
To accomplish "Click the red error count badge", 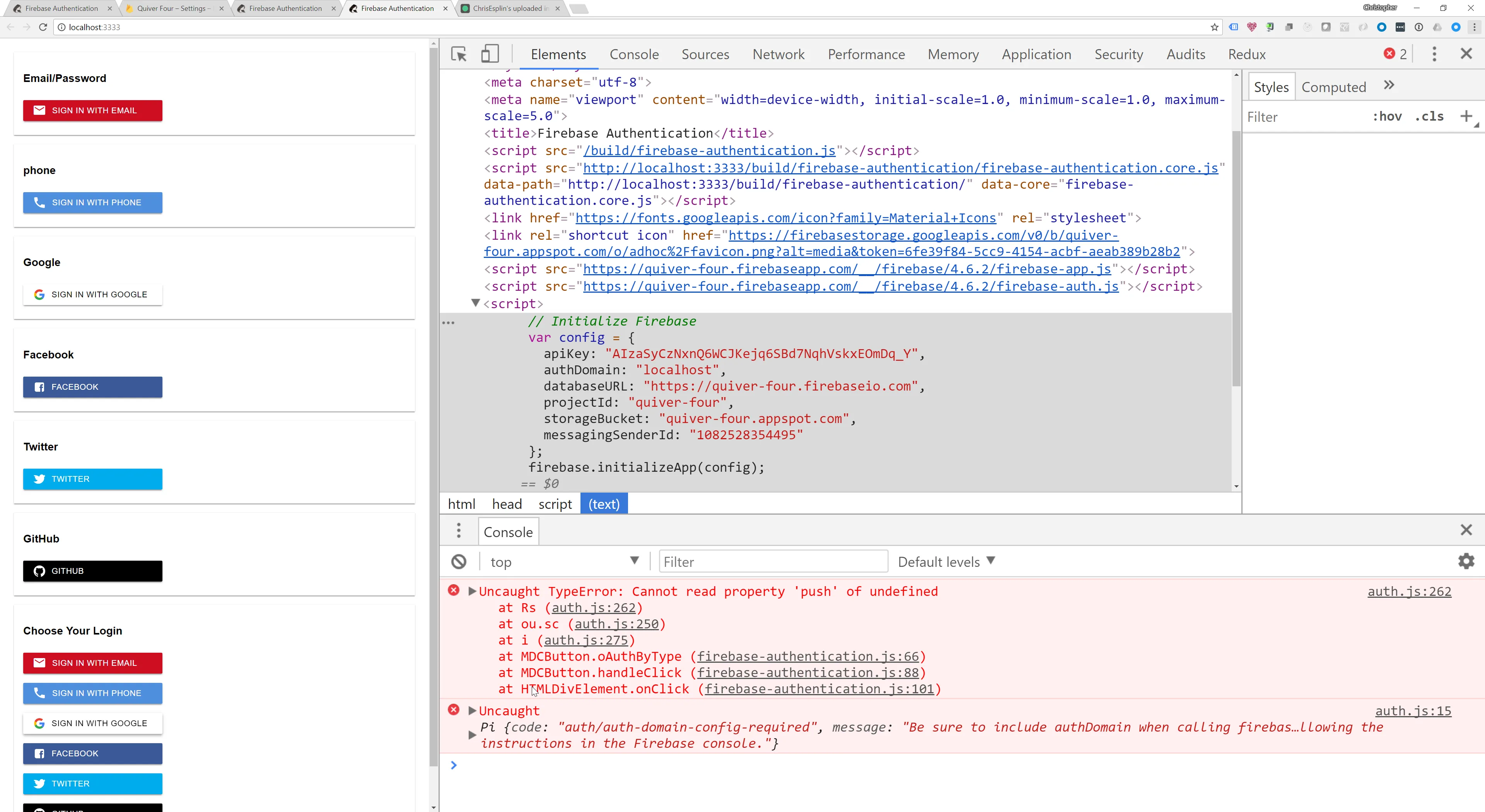I will [1395, 54].
